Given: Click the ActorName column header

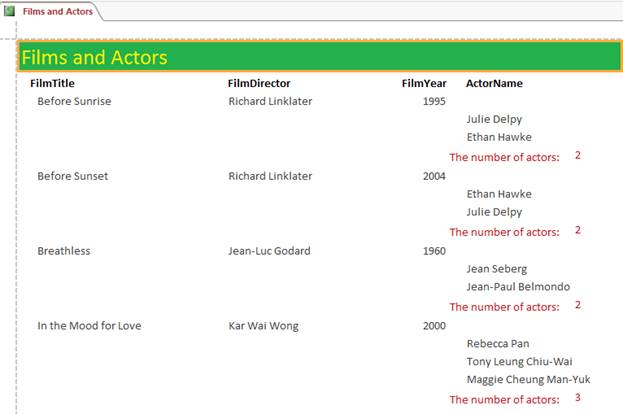Looking at the screenshot, I should [494, 83].
